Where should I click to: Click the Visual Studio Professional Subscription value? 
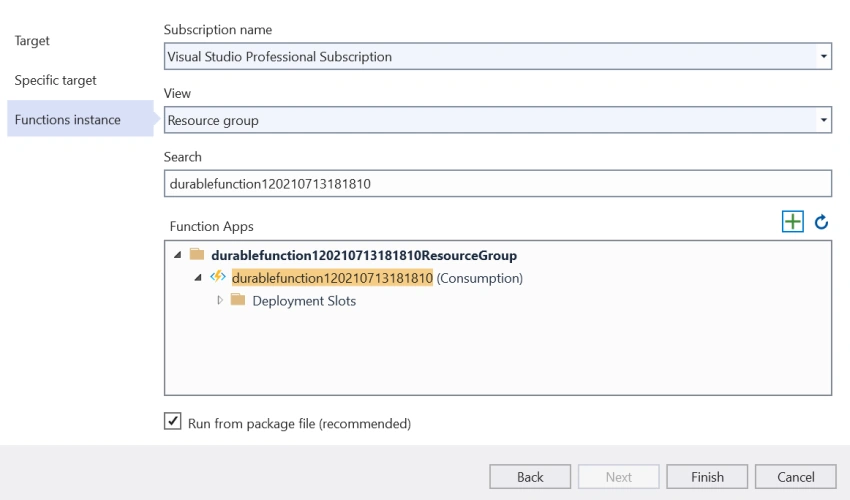tap(279, 56)
